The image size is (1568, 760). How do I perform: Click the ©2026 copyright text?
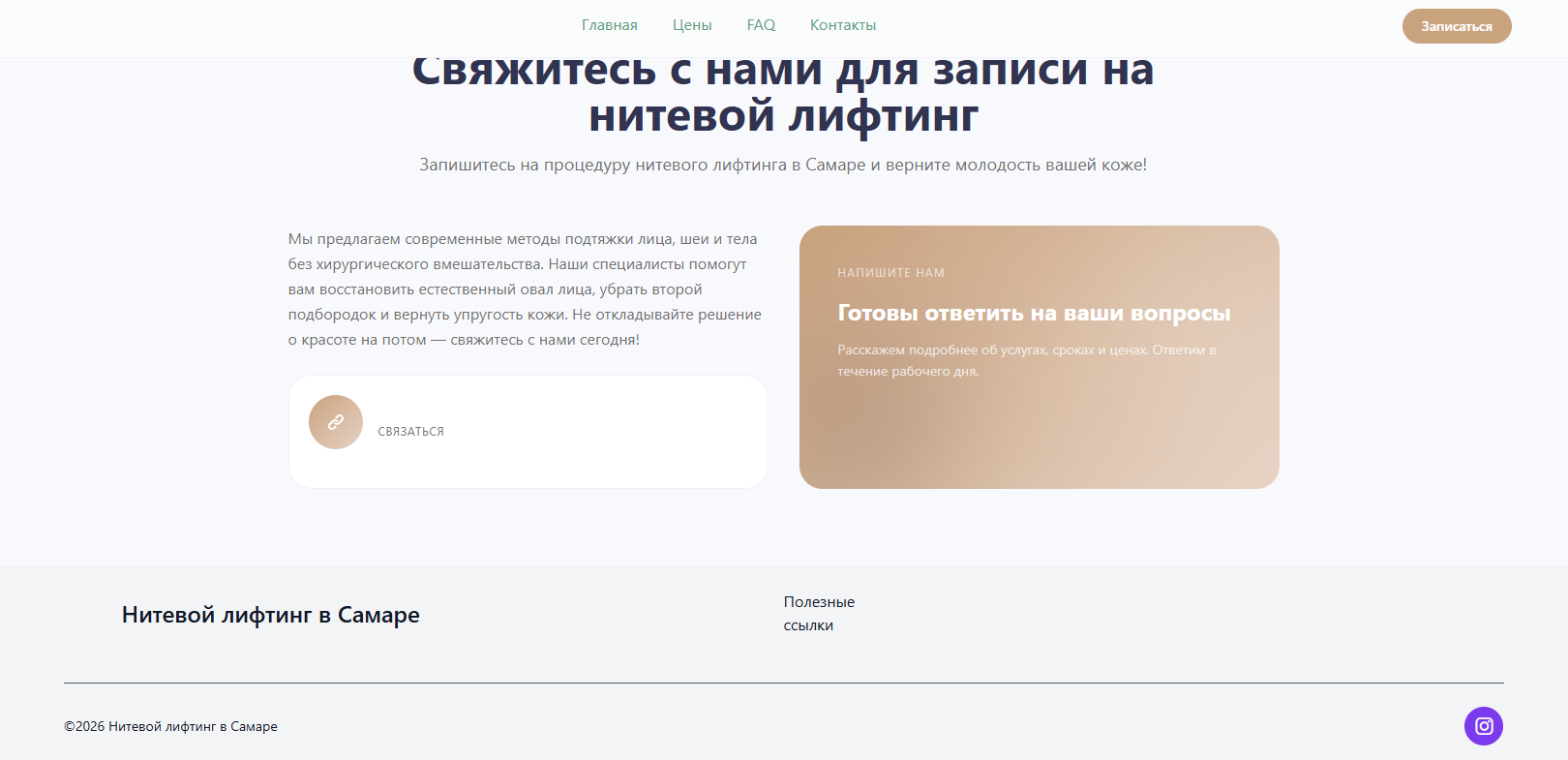coord(170,726)
